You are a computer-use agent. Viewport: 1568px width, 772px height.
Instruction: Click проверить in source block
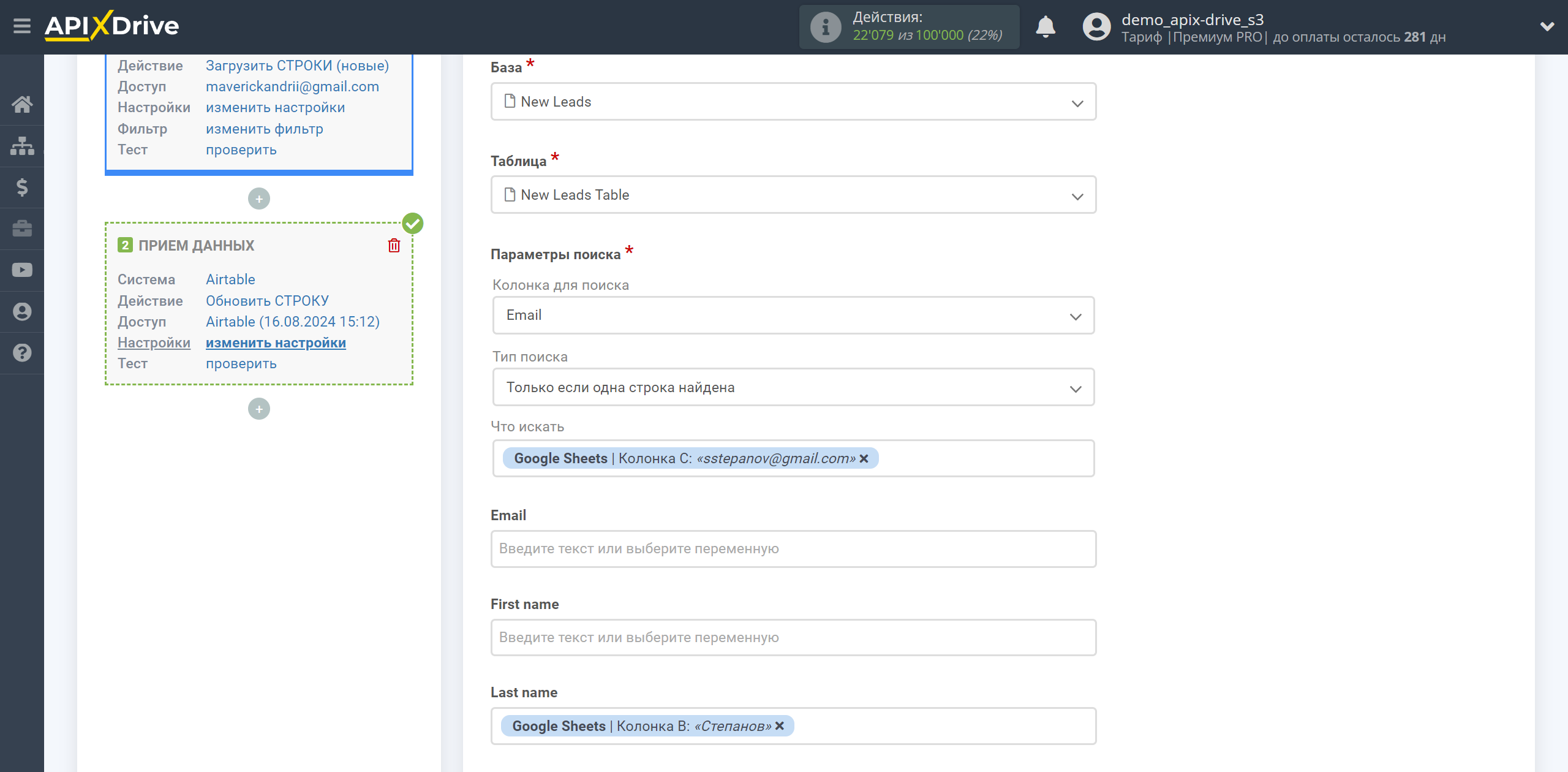coord(241,149)
